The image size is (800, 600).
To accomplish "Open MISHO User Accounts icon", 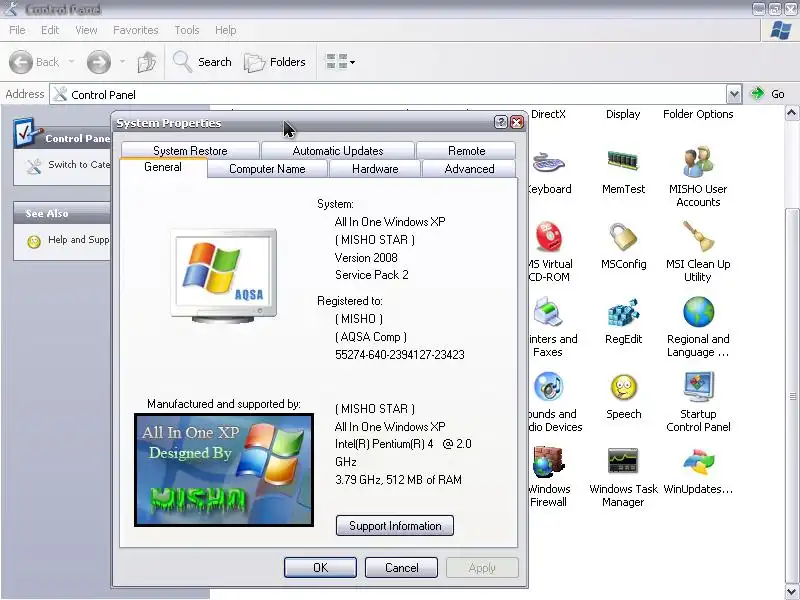I will (698, 161).
